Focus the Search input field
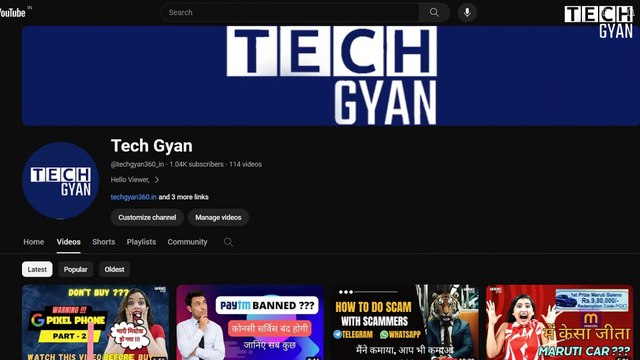Viewport: 640px width, 360px height. pos(290,13)
